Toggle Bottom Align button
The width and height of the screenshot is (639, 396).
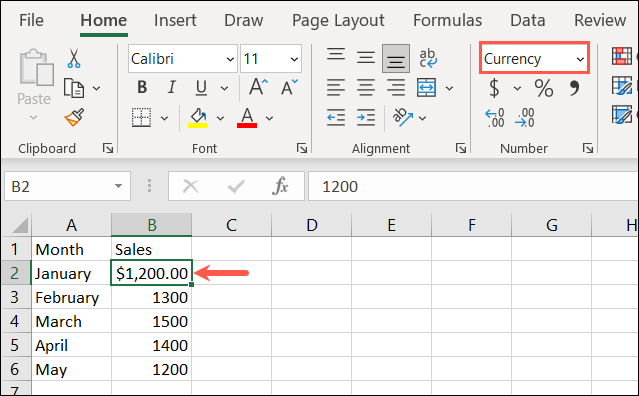point(396,58)
